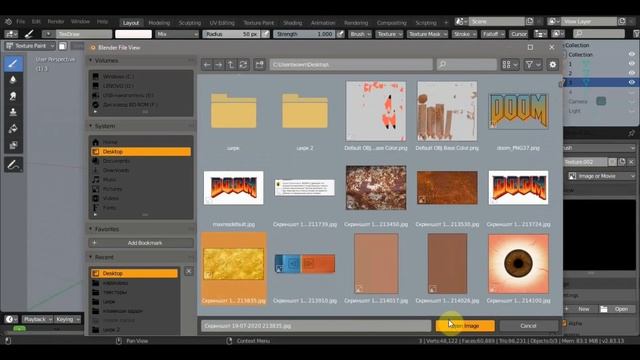This screenshot has height=360, width=640.
Task: Add a new view layer icon beside View Layer
Action: [622, 21]
